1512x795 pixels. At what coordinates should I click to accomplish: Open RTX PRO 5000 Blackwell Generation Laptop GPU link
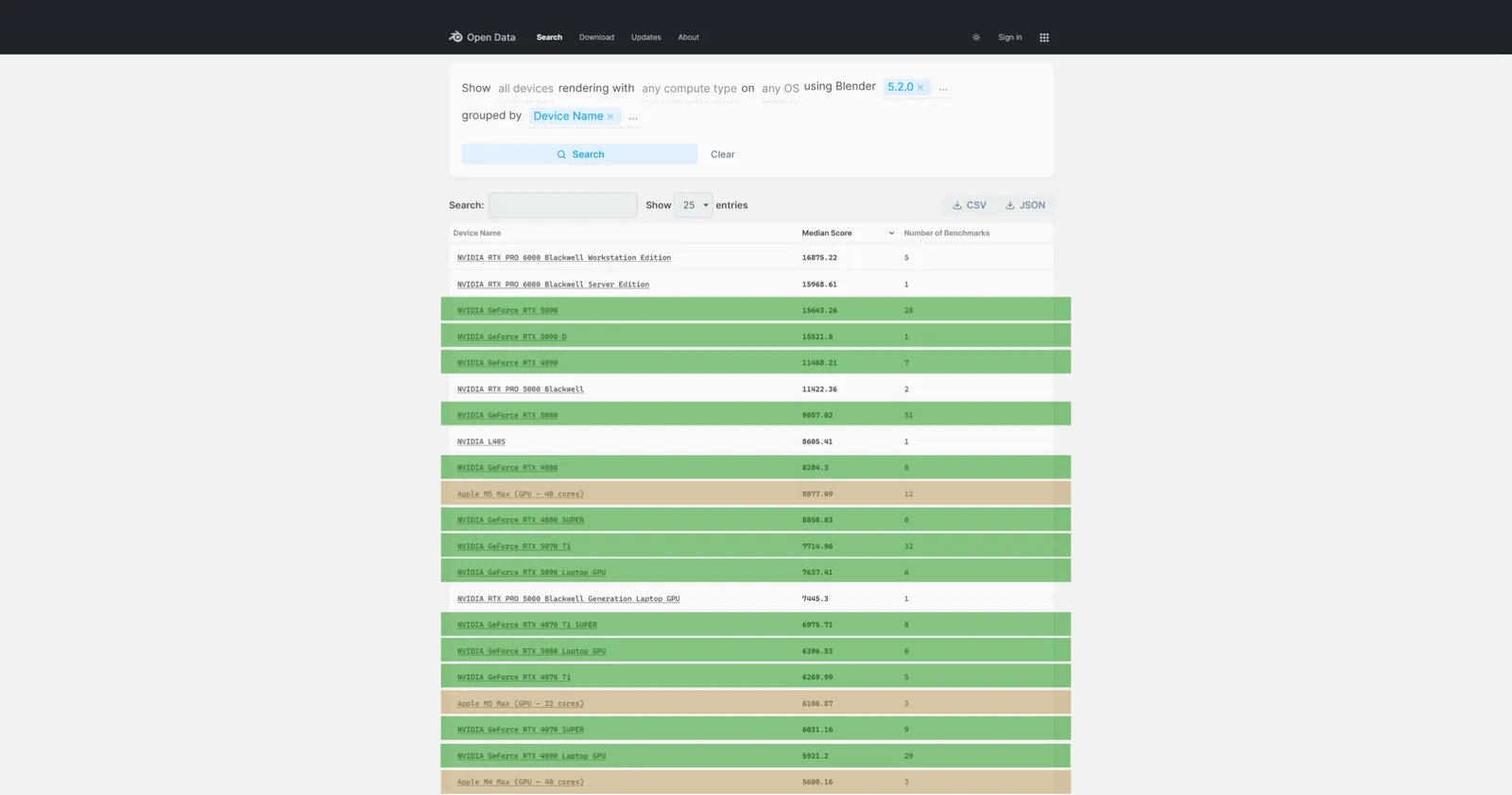click(x=569, y=599)
